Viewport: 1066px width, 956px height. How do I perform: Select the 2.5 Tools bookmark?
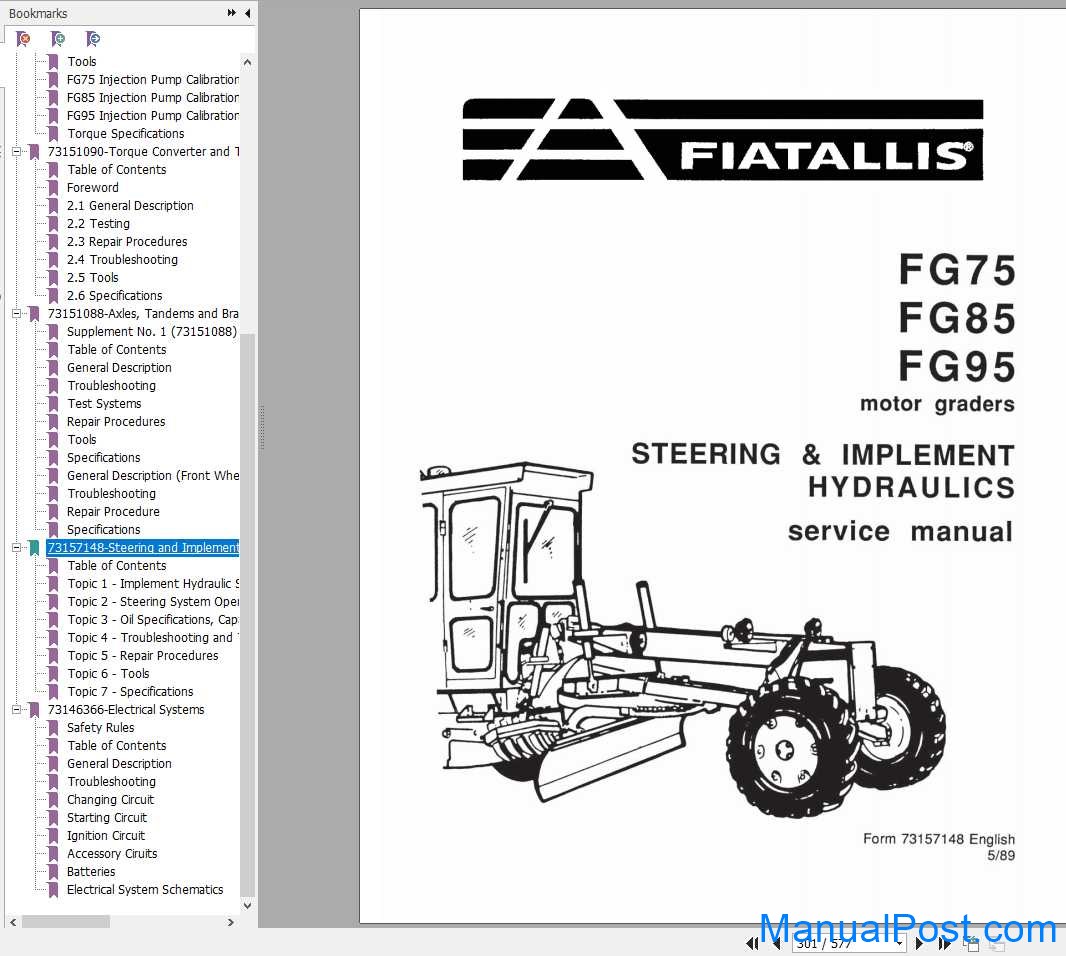92,277
